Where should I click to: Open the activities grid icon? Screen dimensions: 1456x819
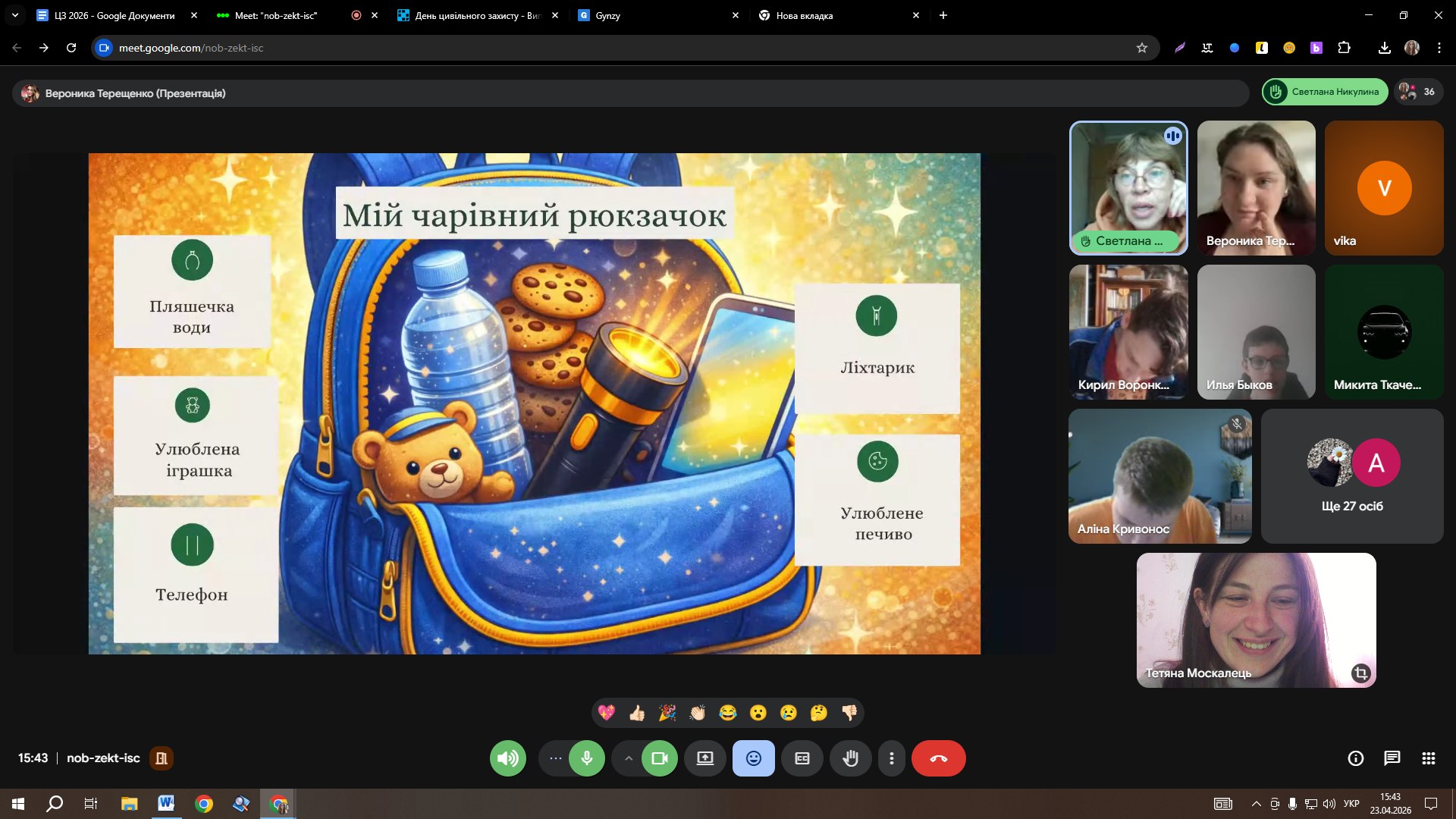[x=1428, y=758]
